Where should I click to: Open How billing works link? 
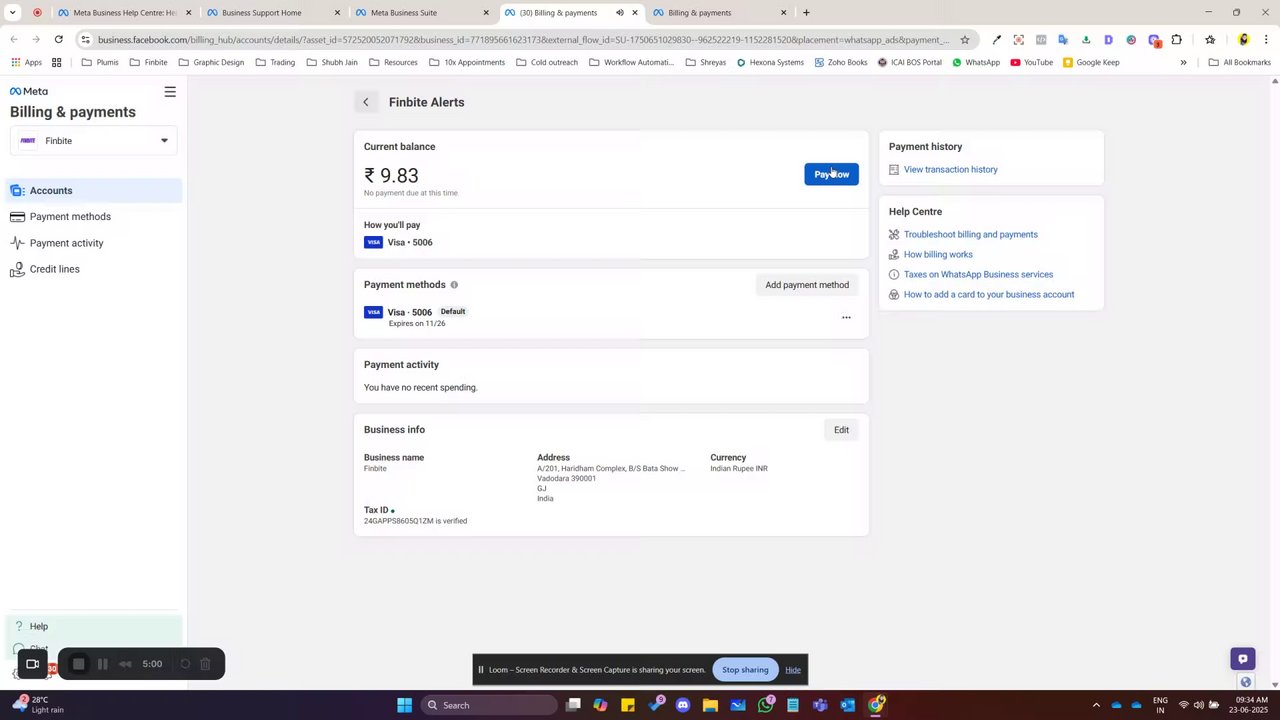pos(938,254)
